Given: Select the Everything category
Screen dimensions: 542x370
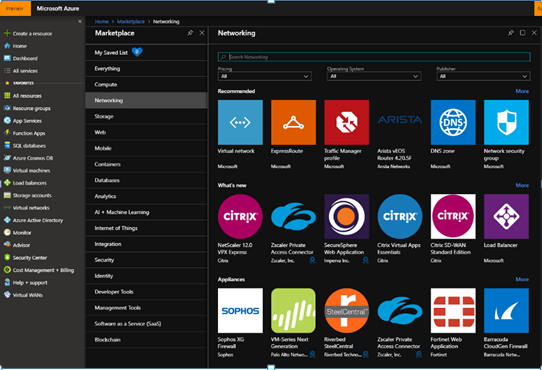Looking at the screenshot, I should [147, 68].
